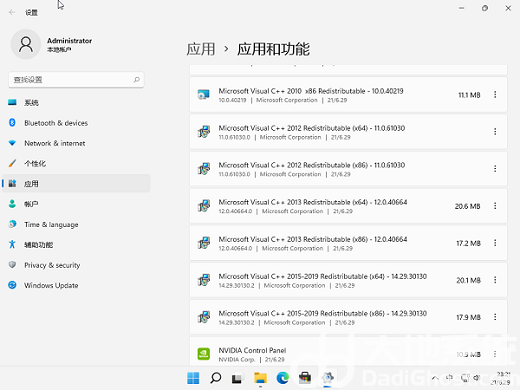The width and height of the screenshot is (520, 390).
Task: Open options for Visual C++ 2010 x86 Redistributable
Action: [495, 95]
